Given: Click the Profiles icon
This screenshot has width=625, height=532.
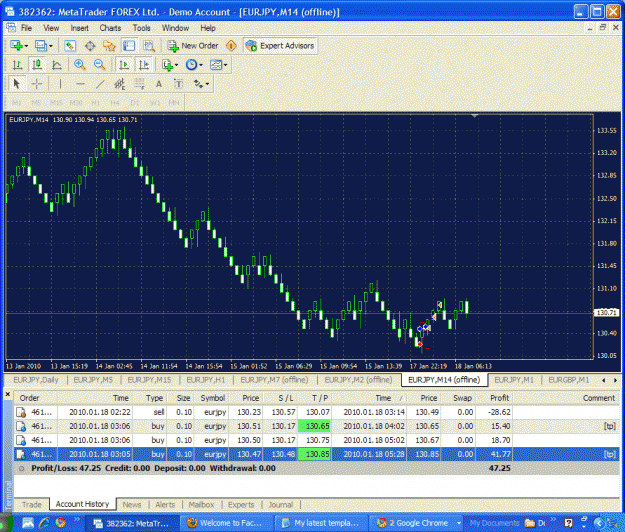Looking at the screenshot, I should (x=41, y=46).
